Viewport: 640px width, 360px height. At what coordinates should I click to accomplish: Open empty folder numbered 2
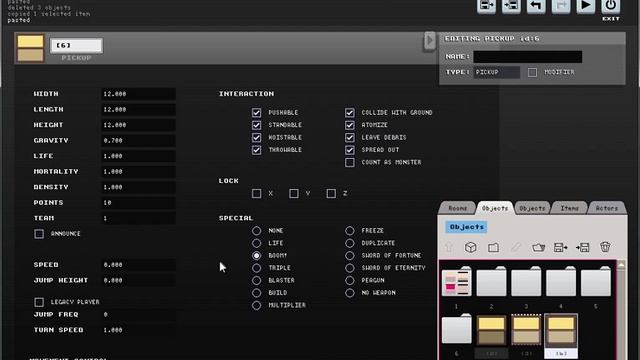[x=491, y=282]
